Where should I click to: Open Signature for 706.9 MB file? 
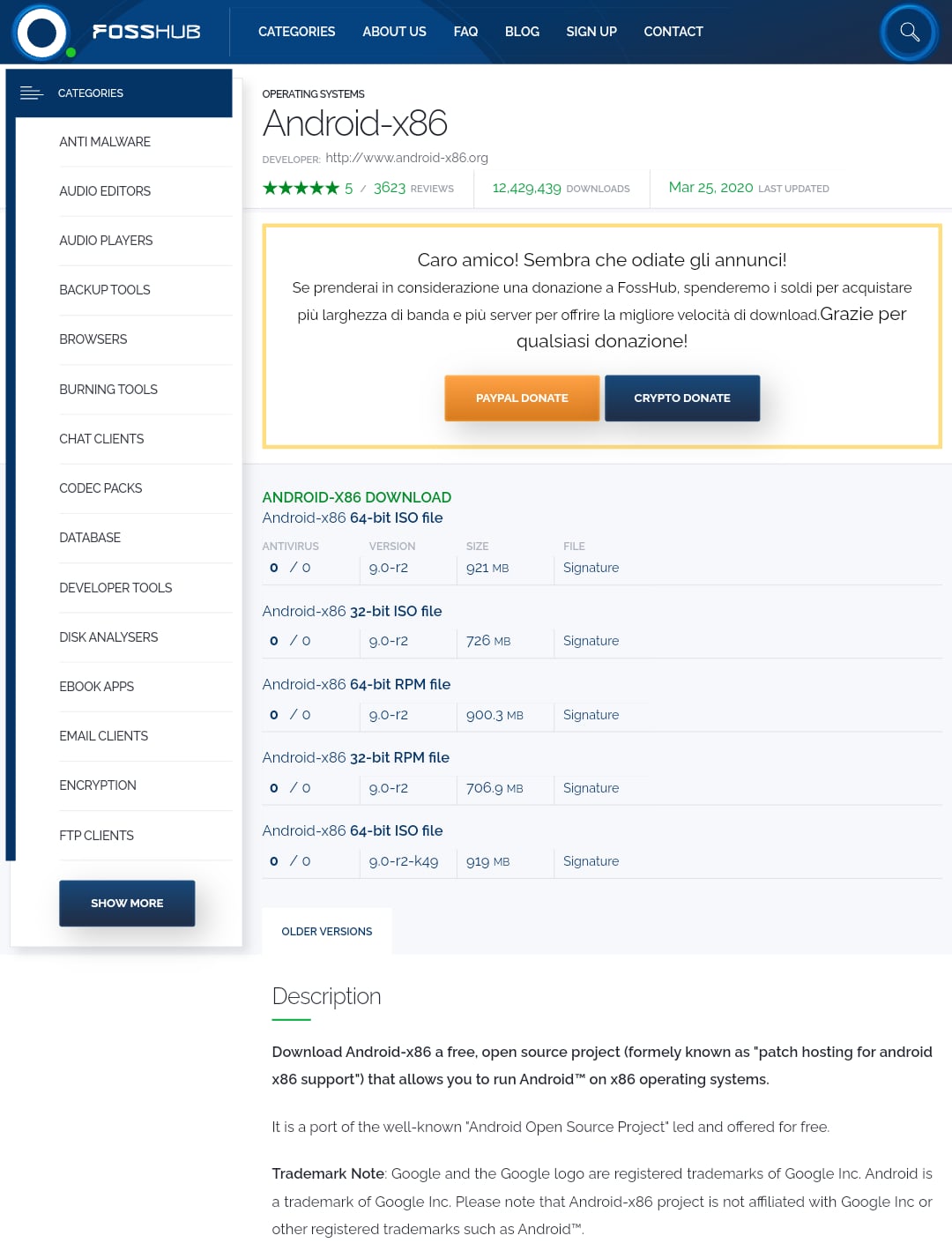tap(591, 788)
